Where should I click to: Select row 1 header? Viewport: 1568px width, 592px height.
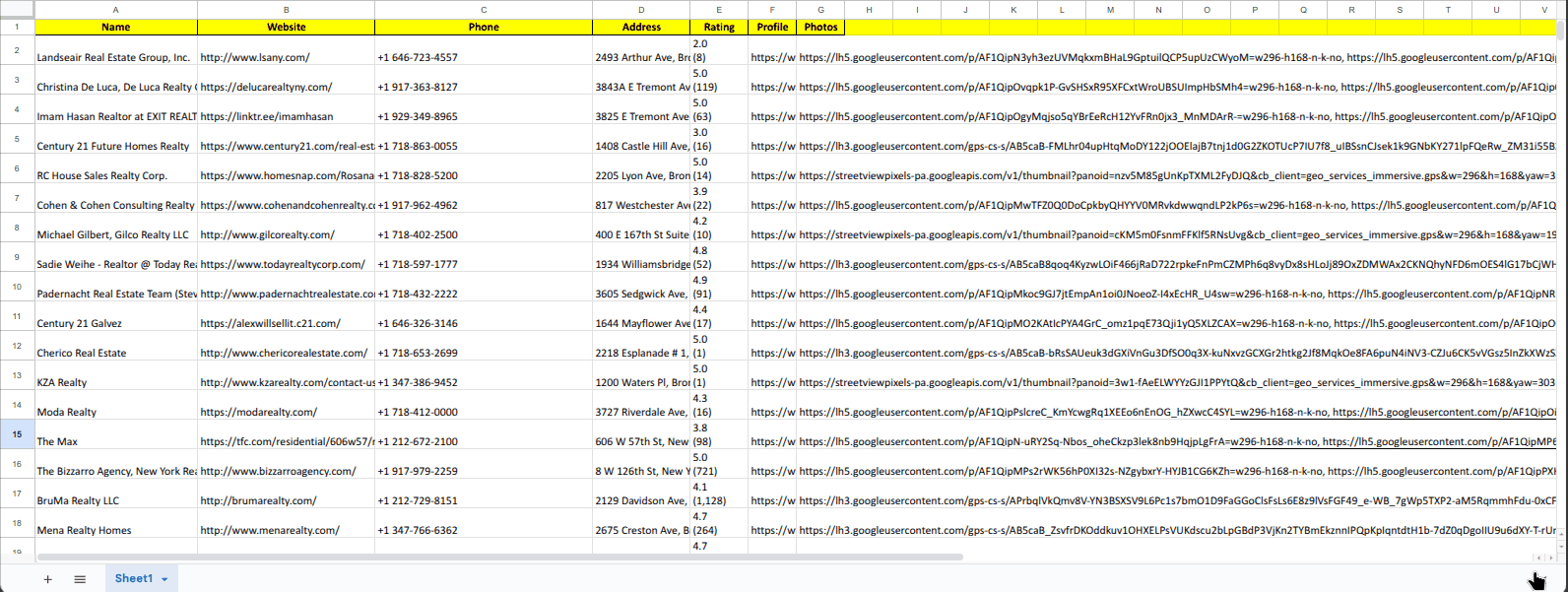17,27
